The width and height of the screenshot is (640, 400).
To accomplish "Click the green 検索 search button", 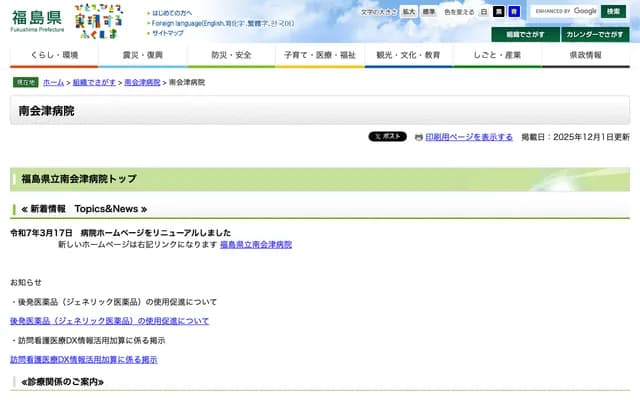I will pyautogui.click(x=613, y=11).
